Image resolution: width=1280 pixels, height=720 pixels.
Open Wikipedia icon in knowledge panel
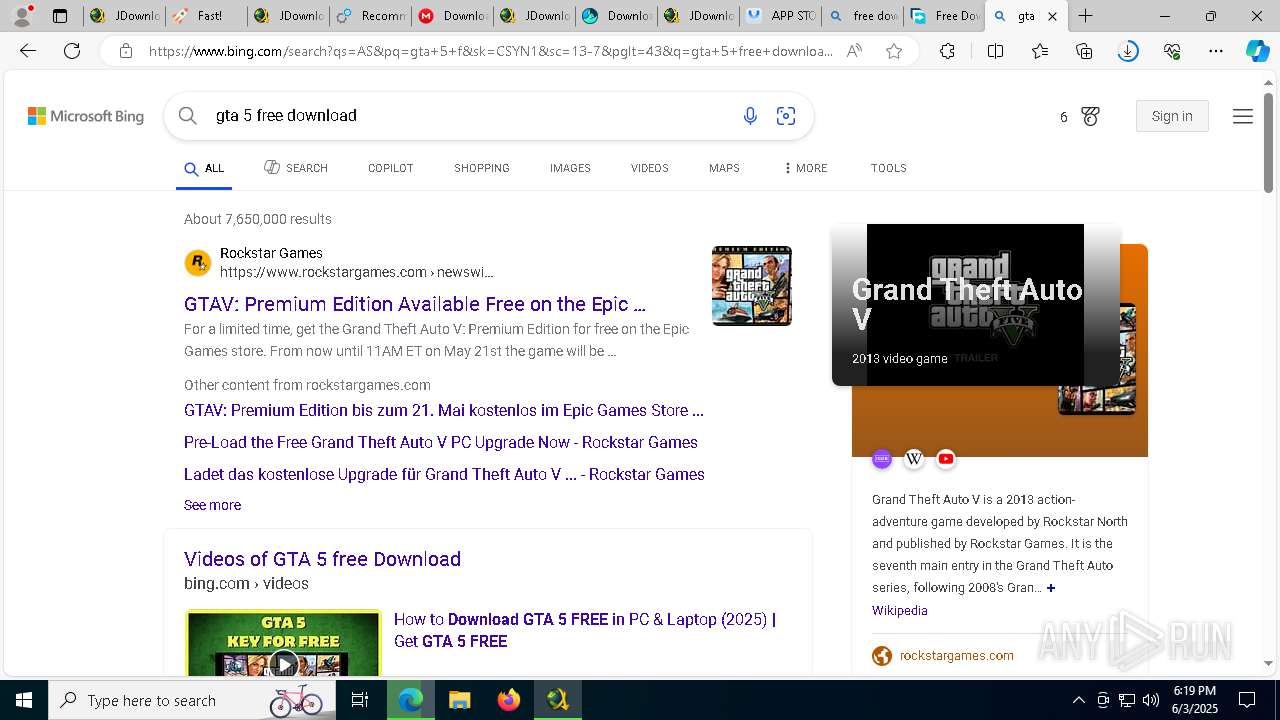pyautogui.click(x=914, y=459)
